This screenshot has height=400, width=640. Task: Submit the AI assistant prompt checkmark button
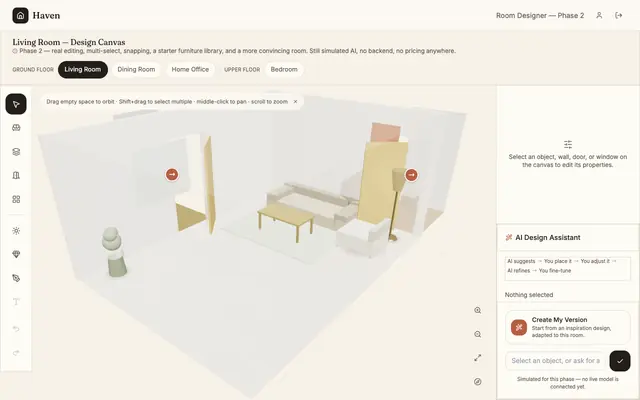(x=620, y=361)
